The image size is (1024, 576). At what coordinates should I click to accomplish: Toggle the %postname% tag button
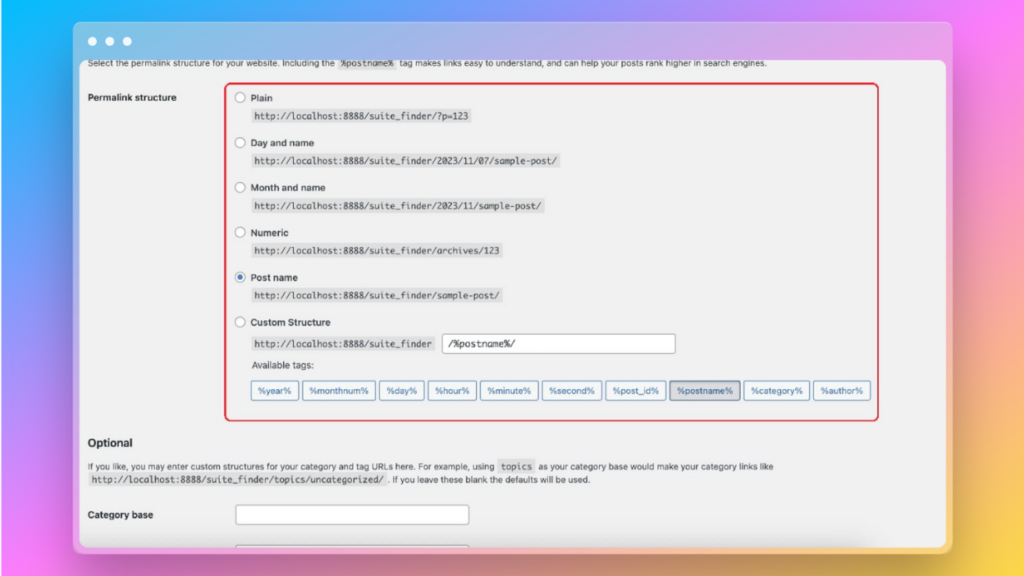pyautogui.click(x=705, y=391)
